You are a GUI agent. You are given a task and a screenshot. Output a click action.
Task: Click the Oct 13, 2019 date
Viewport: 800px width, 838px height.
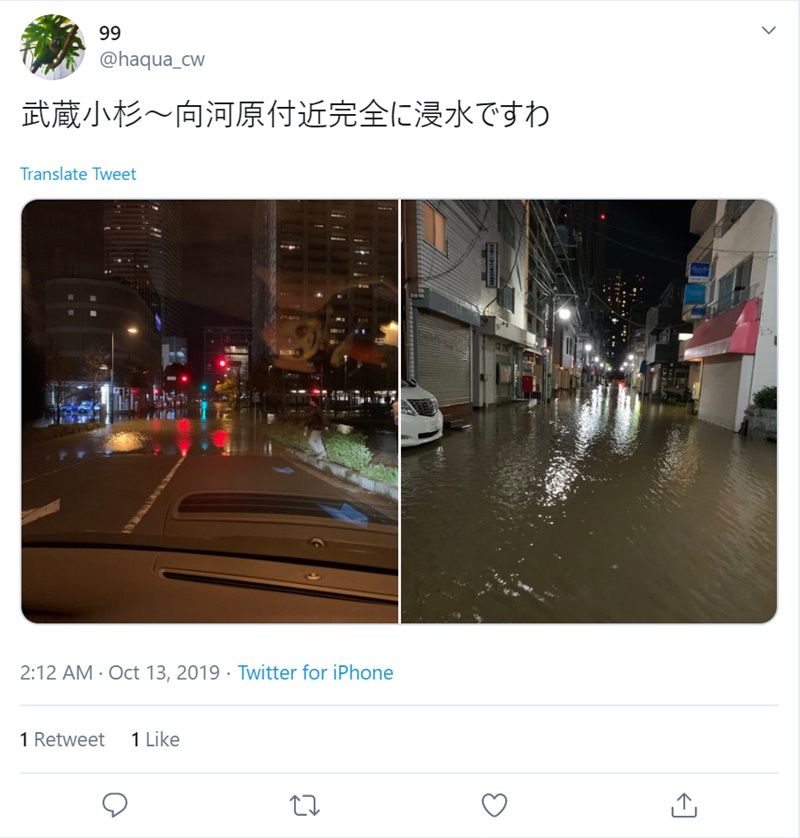[x=164, y=672]
